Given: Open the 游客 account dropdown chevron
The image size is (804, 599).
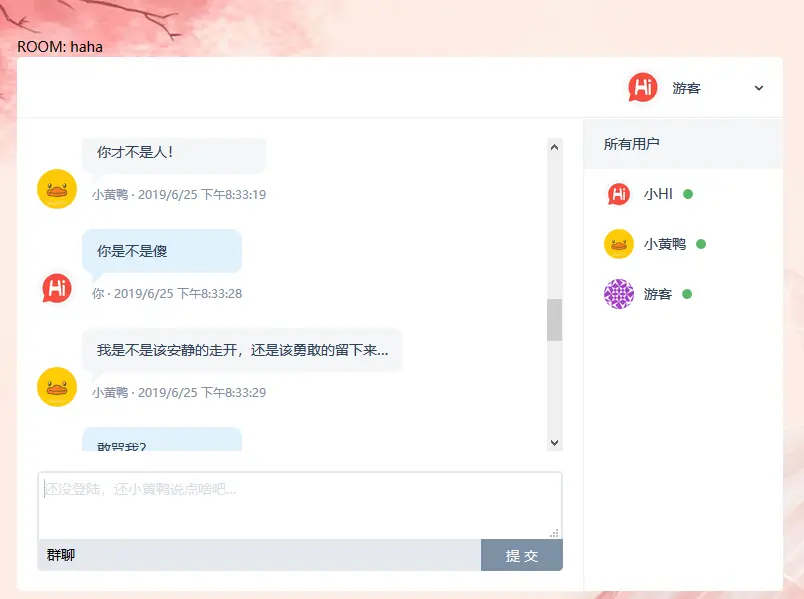Looking at the screenshot, I should (x=758, y=88).
